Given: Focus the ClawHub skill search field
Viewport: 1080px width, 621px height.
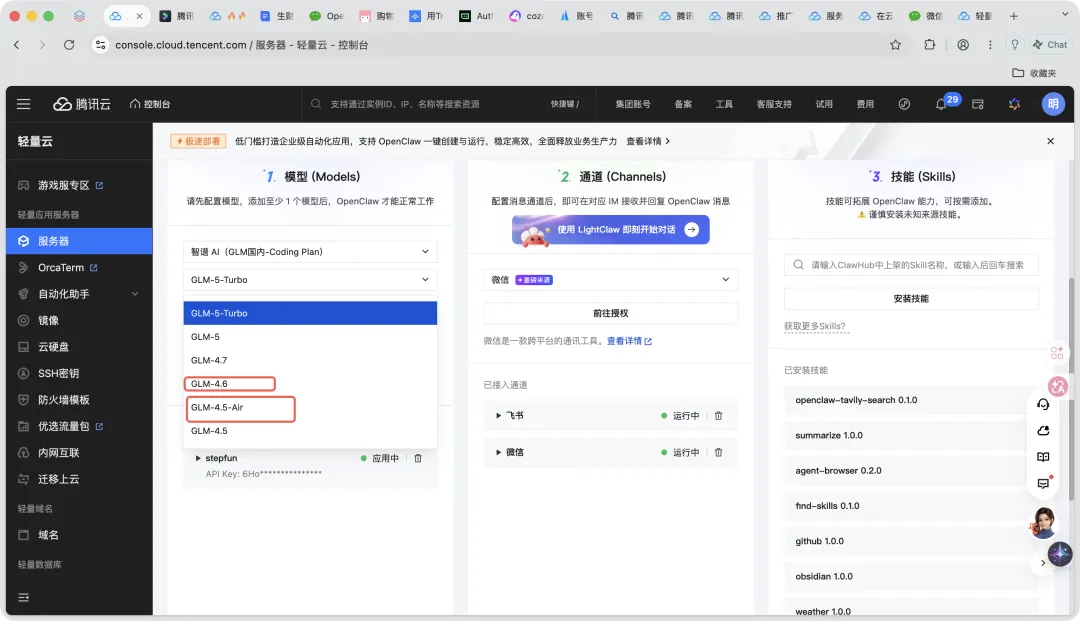Looking at the screenshot, I should click(911, 265).
